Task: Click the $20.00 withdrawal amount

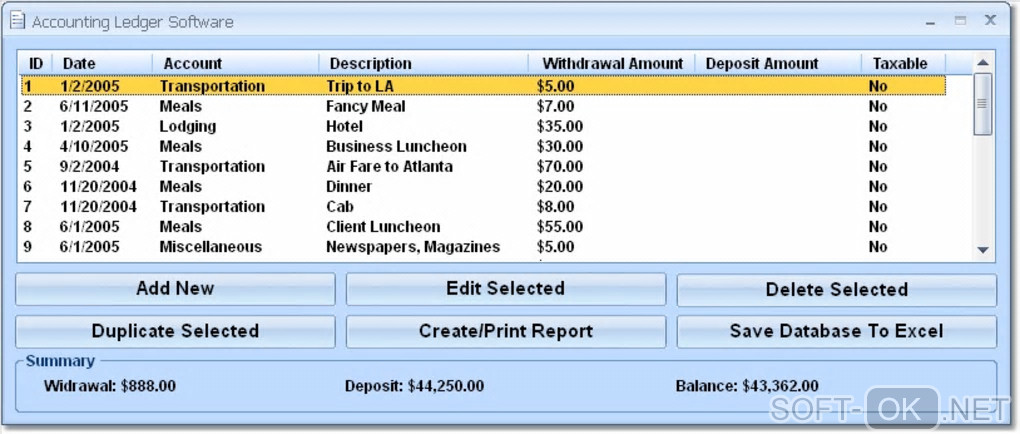Action: click(560, 187)
